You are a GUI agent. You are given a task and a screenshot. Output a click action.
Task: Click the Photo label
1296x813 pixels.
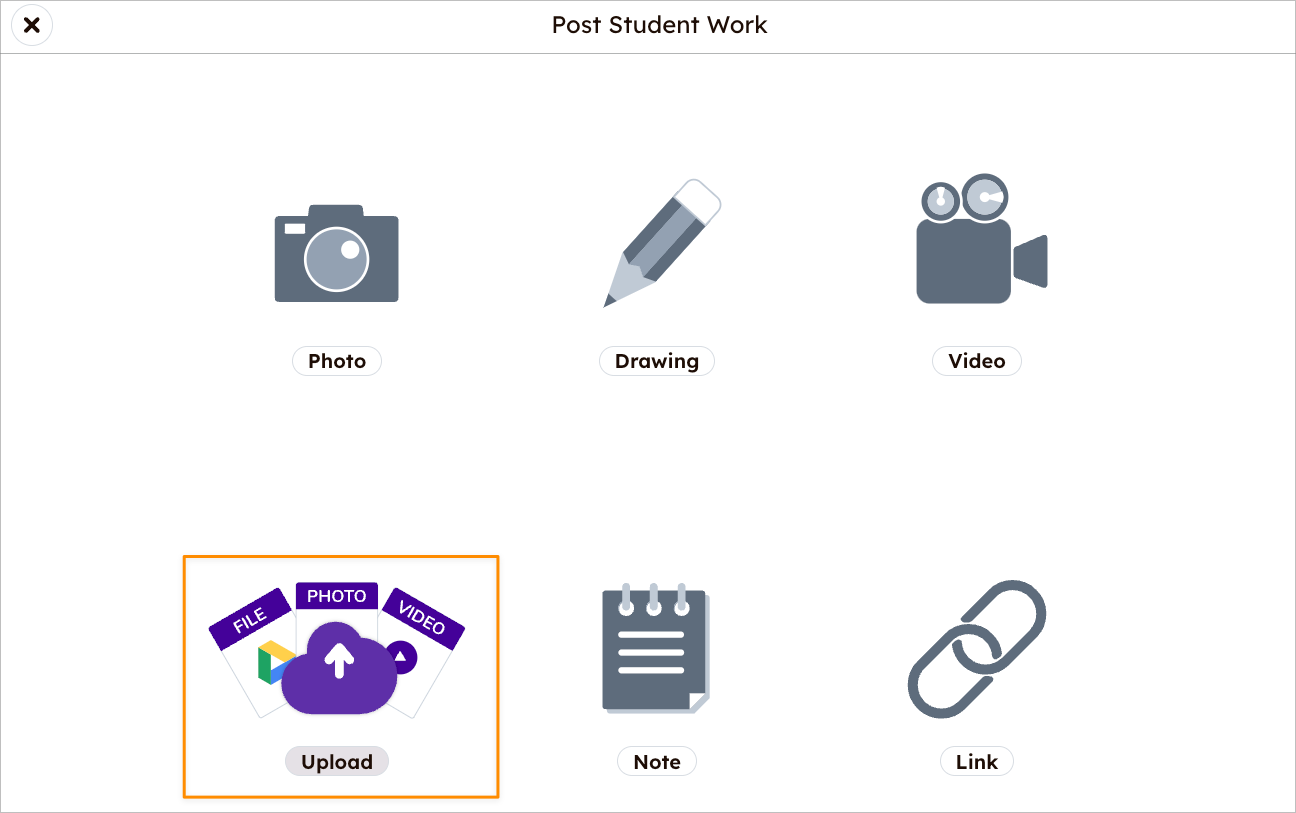point(336,361)
